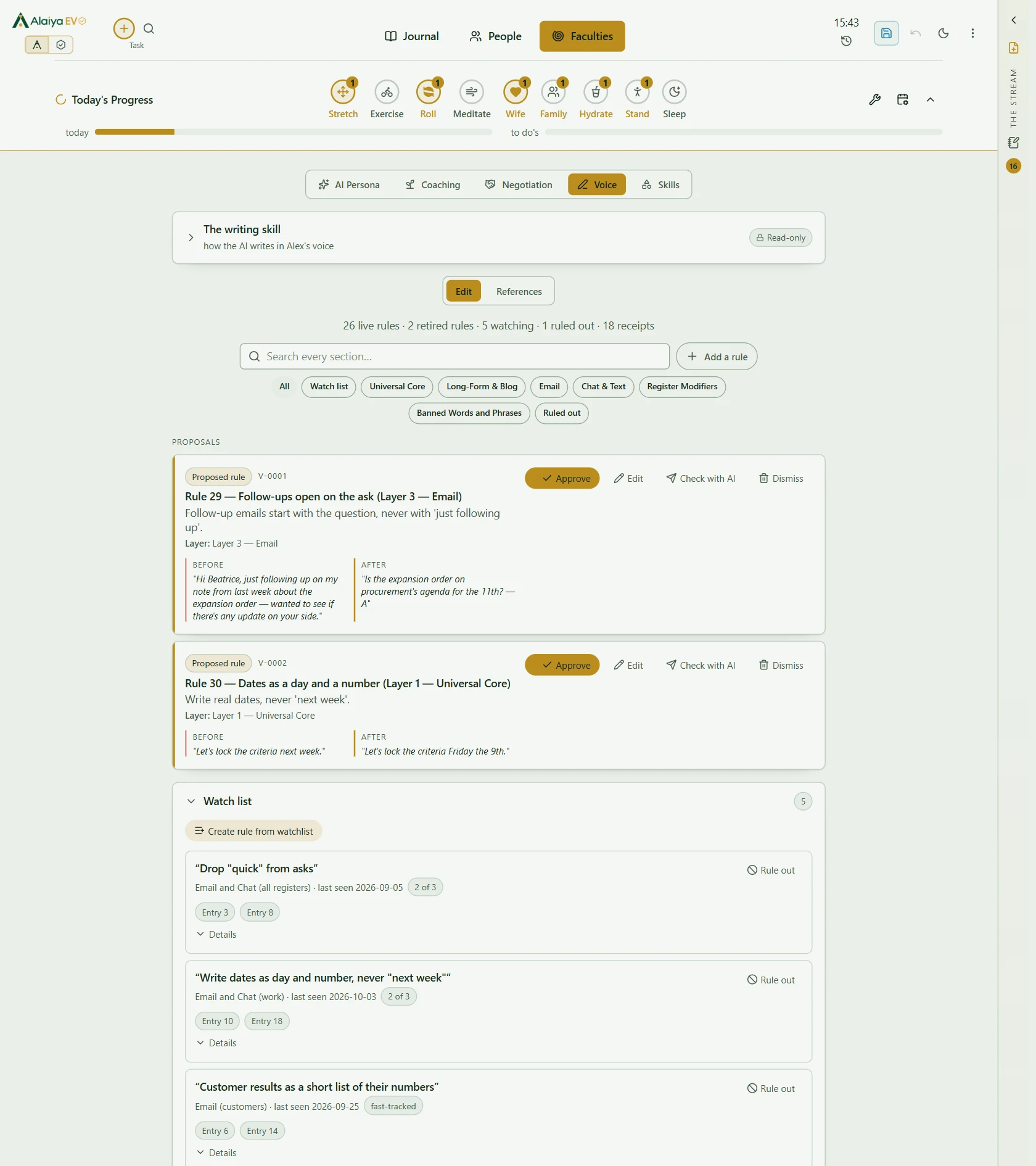Select the Exercise habit icon

[387, 92]
